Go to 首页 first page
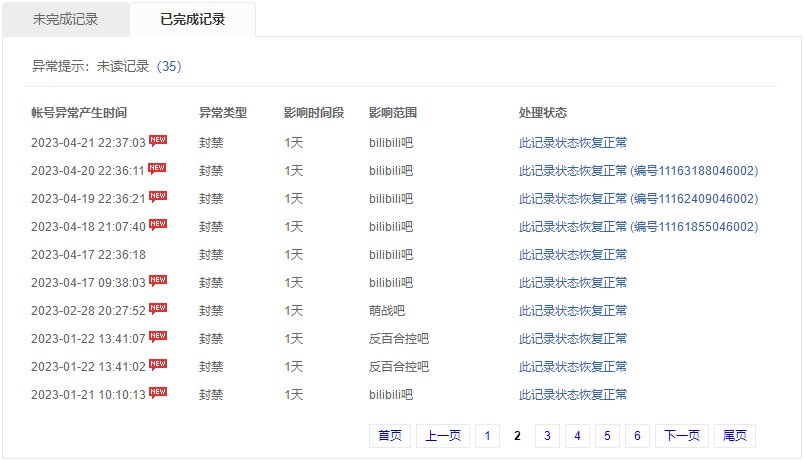 click(389, 436)
